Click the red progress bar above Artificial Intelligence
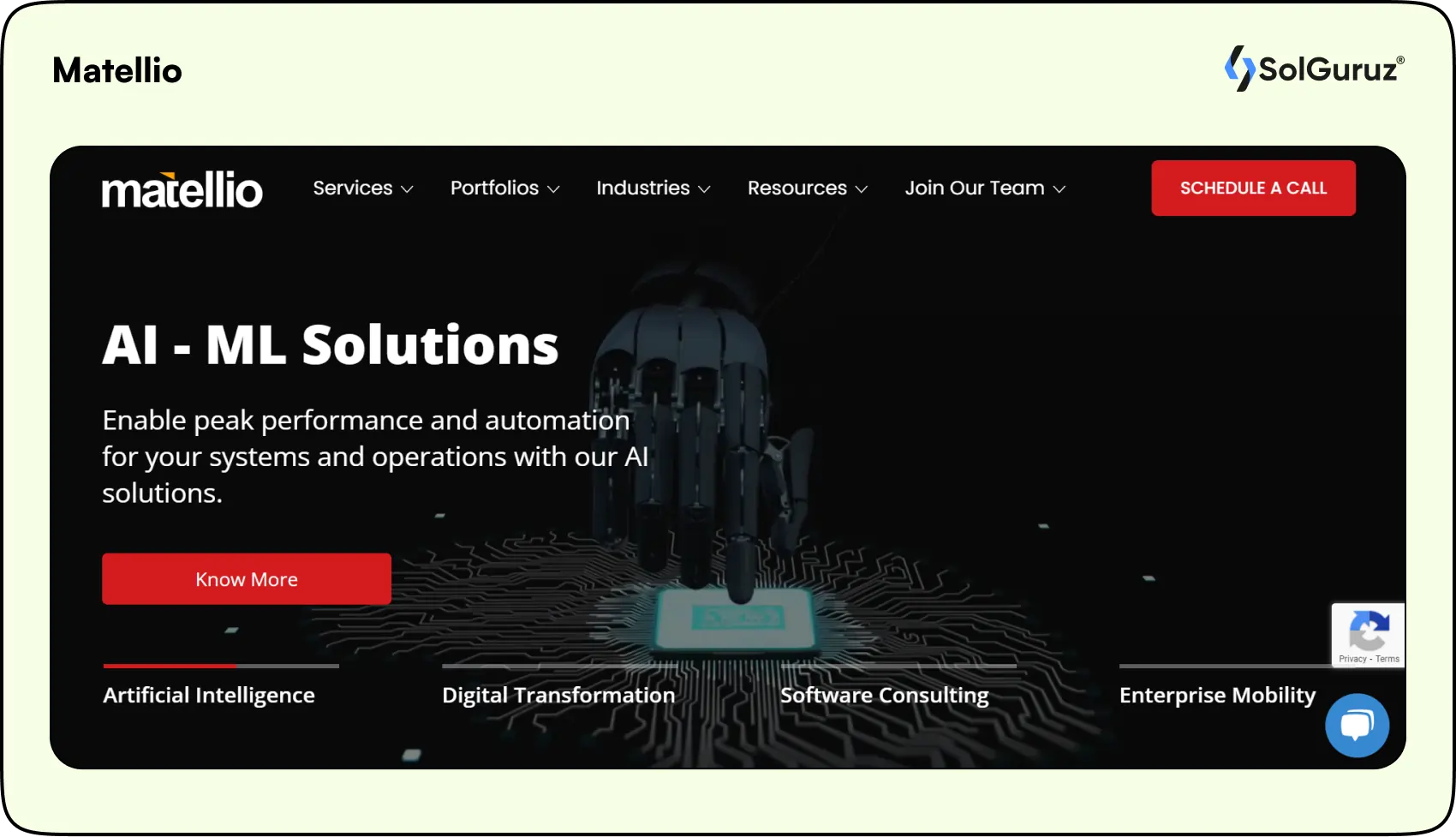Image resolution: width=1456 pixels, height=837 pixels. click(x=170, y=666)
